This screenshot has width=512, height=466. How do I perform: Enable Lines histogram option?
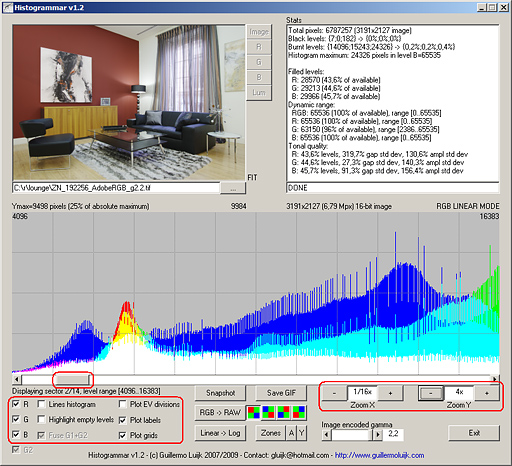click(x=41, y=404)
